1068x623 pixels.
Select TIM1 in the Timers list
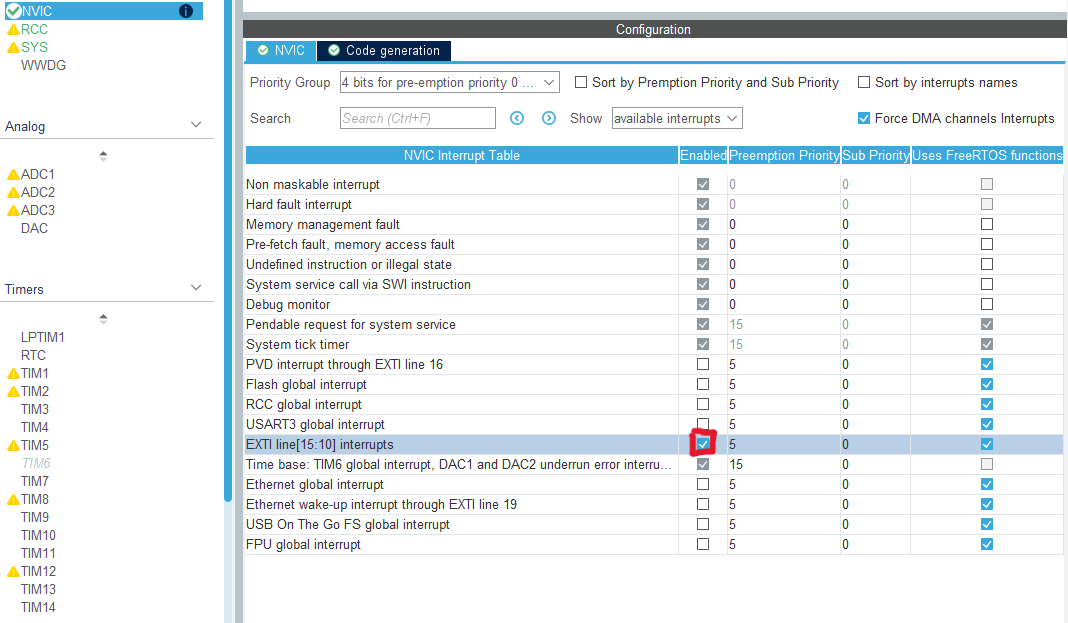pos(35,373)
